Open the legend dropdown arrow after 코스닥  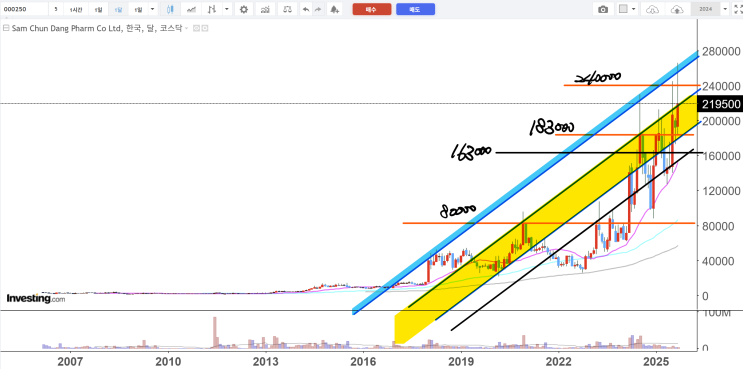tap(186, 28)
